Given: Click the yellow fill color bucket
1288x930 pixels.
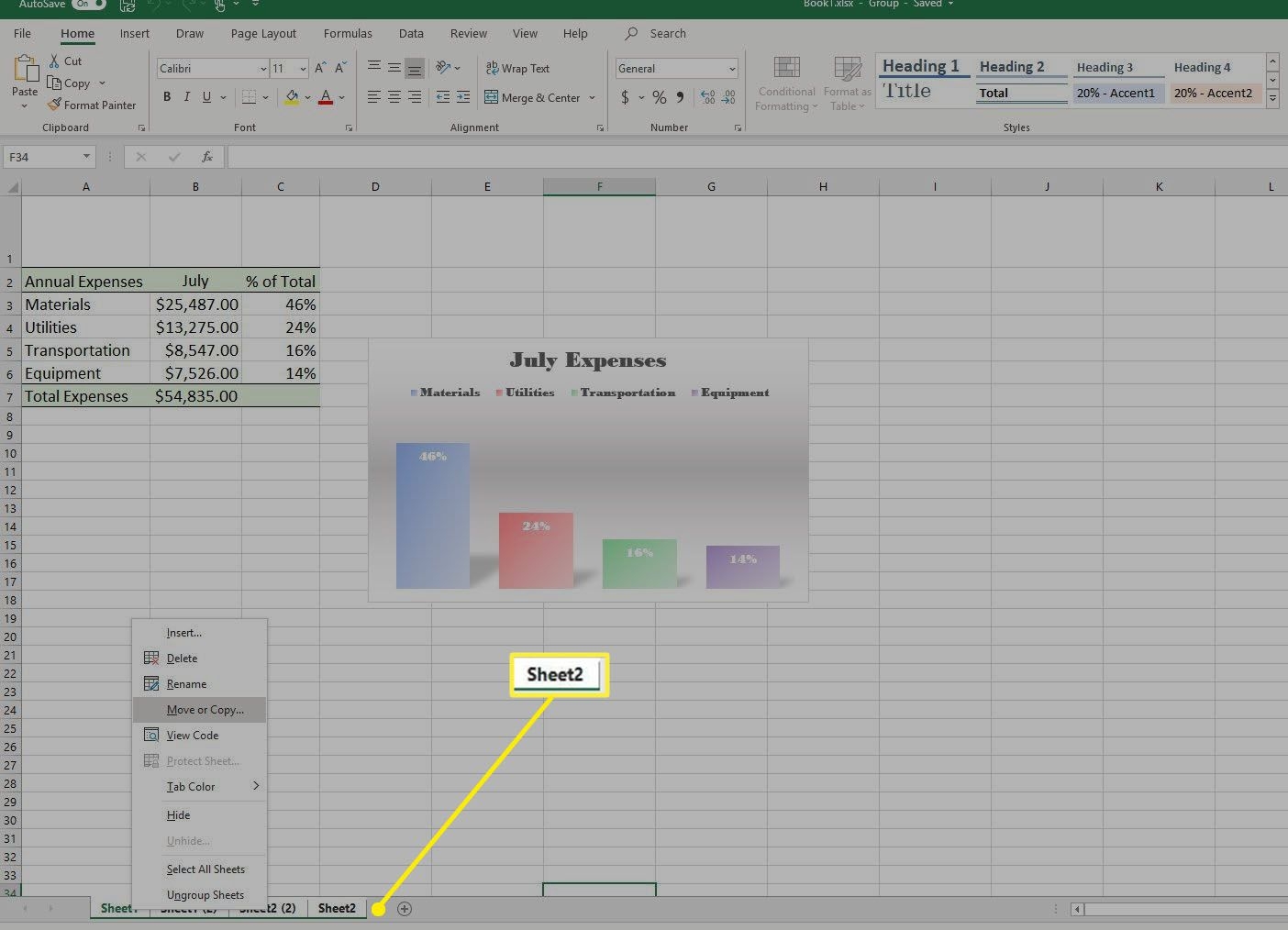Looking at the screenshot, I should pyautogui.click(x=292, y=97).
